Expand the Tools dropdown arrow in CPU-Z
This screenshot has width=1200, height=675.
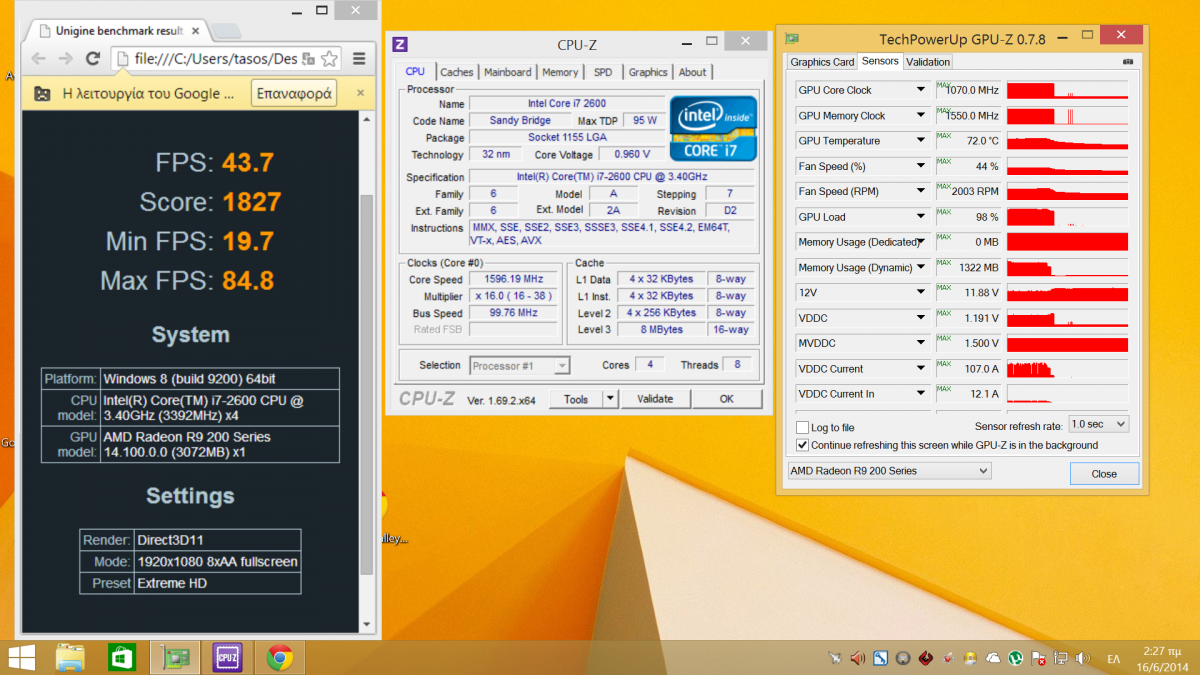pos(610,399)
